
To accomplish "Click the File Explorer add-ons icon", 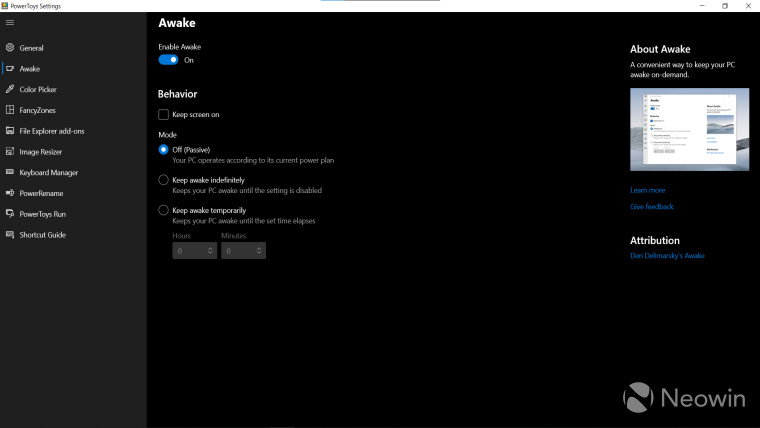I will pyautogui.click(x=10, y=131).
